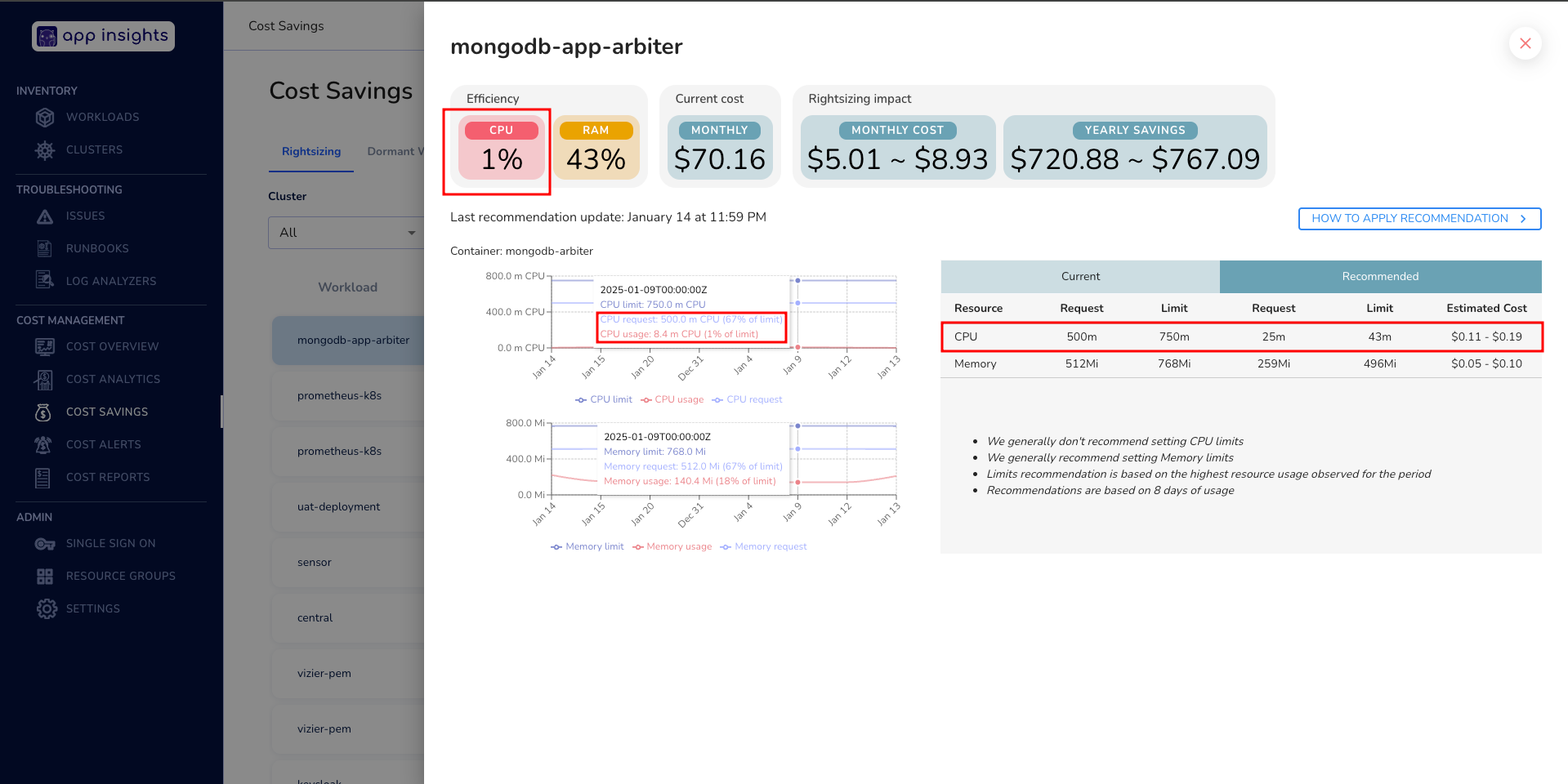Screen dimensions: 1568x784
Task: Open the Cluster 'All' dropdown
Action: tap(346, 233)
